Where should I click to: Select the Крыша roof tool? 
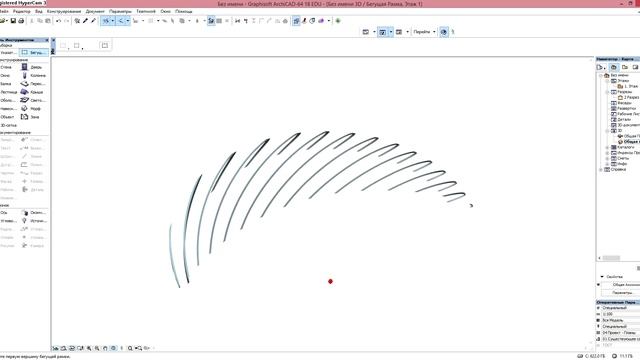coord(33,92)
